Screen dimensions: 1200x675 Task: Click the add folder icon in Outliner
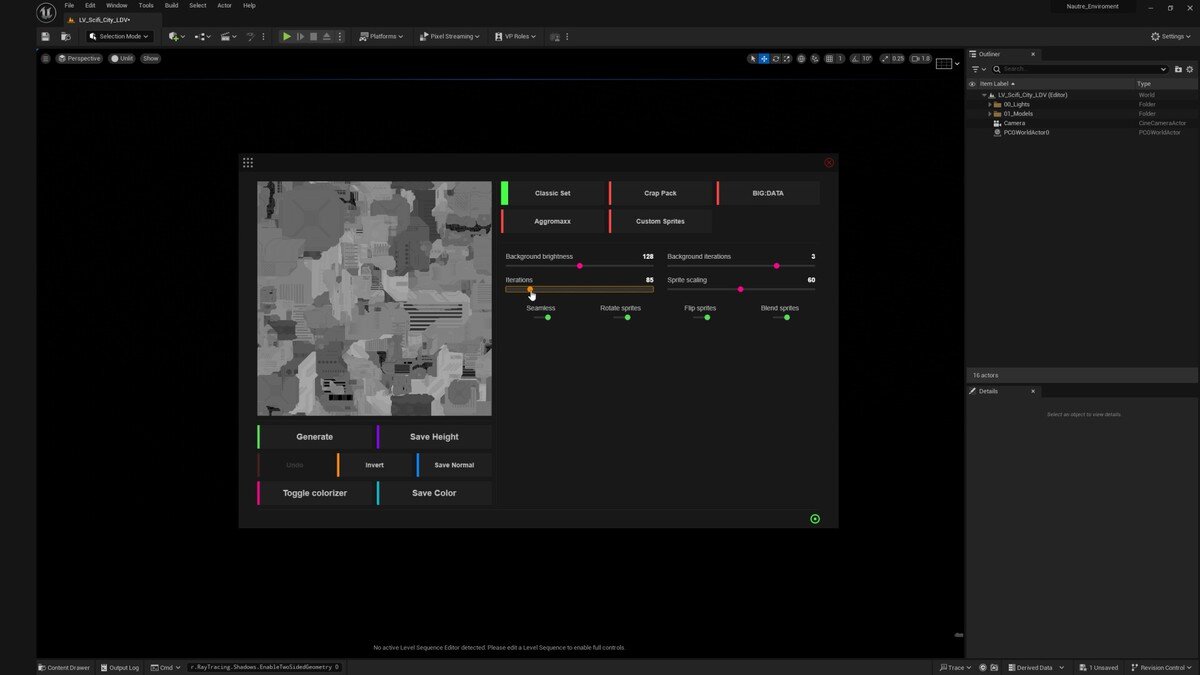tap(1178, 69)
